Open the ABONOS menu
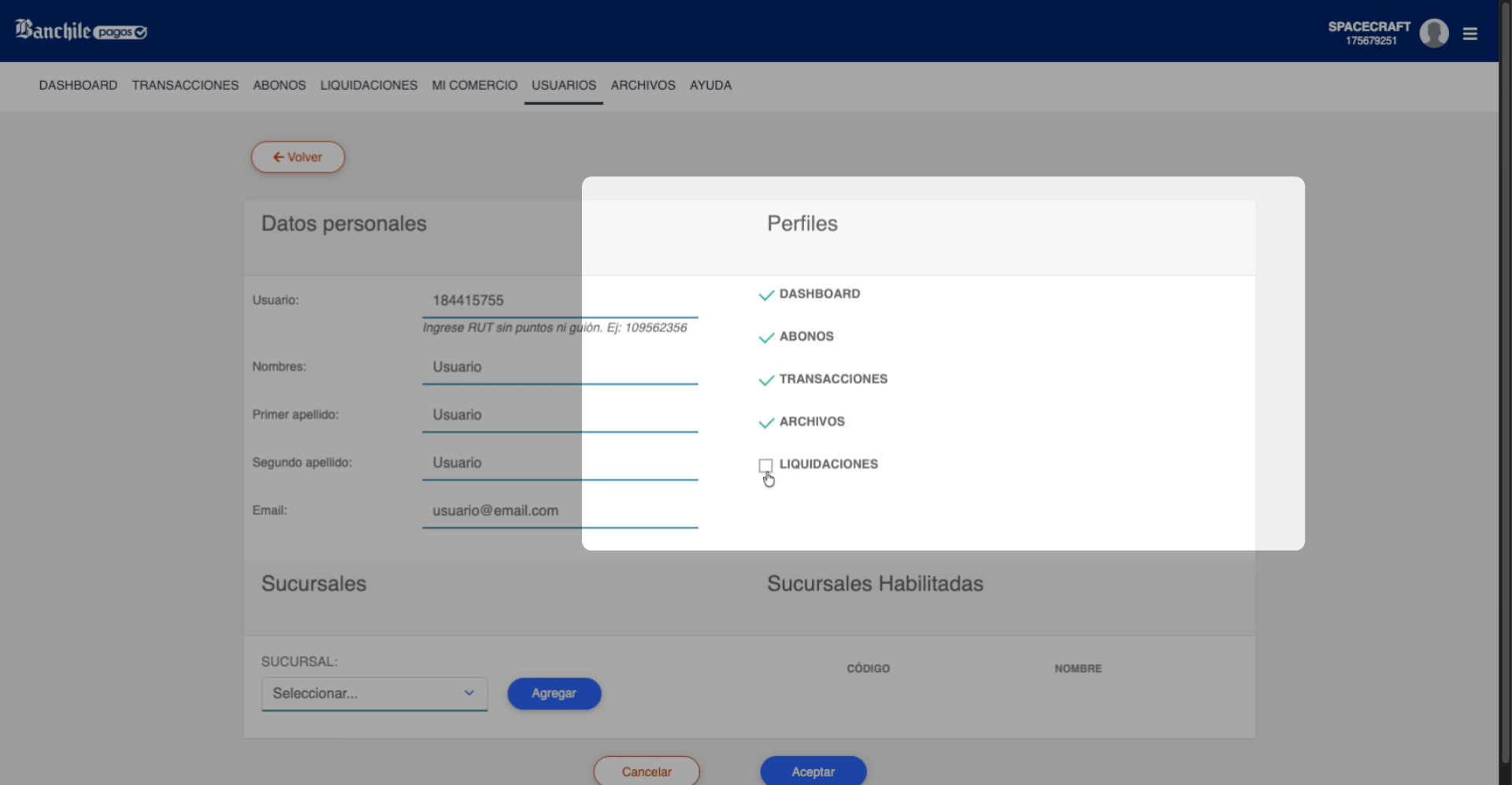This screenshot has height=785, width=1512. point(280,85)
